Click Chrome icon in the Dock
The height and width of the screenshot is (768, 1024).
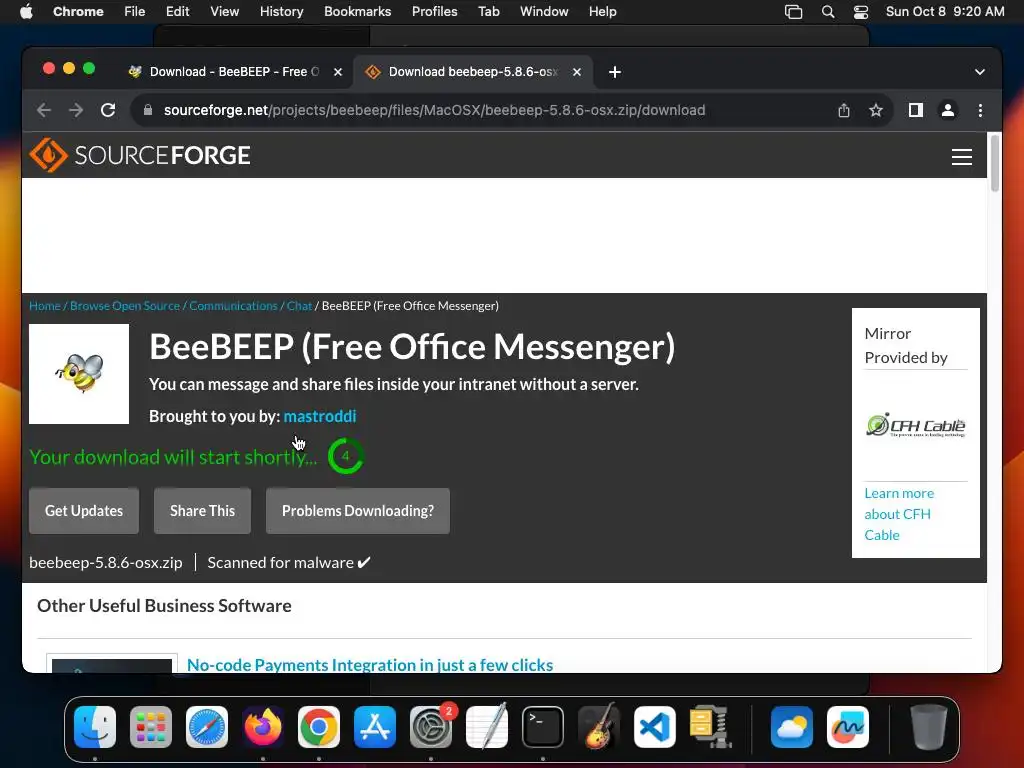tap(319, 727)
